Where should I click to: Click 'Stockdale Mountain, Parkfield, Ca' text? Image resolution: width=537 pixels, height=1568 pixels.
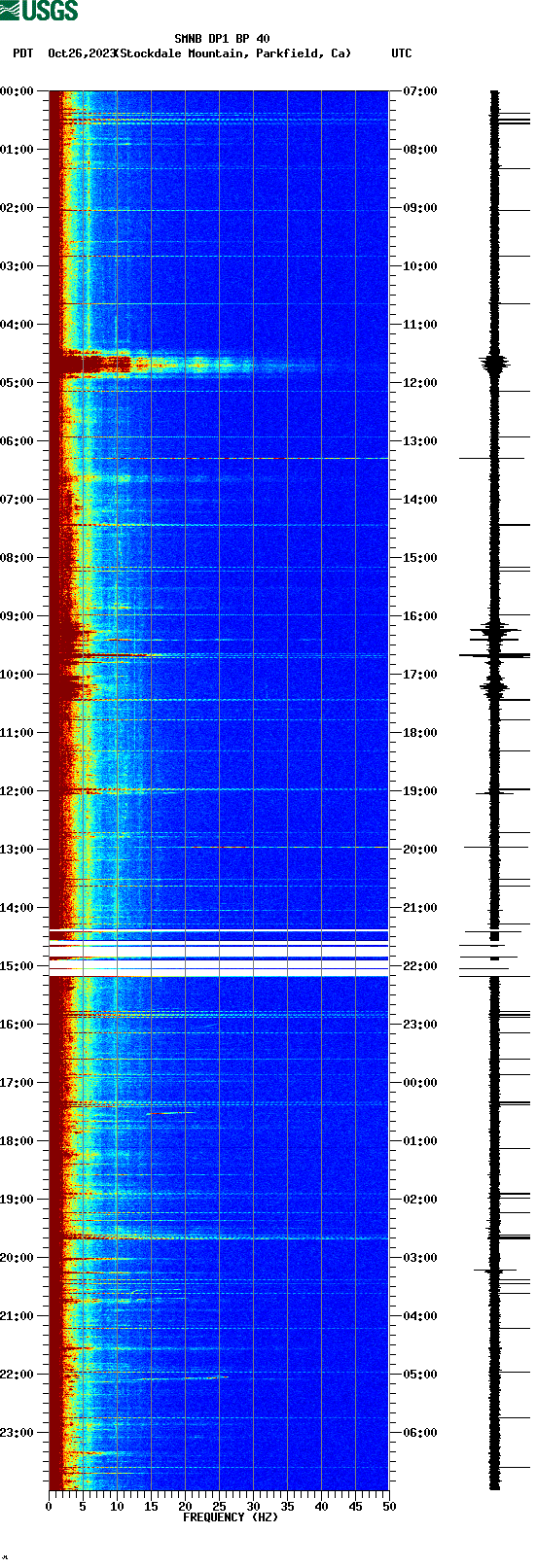coord(233,53)
